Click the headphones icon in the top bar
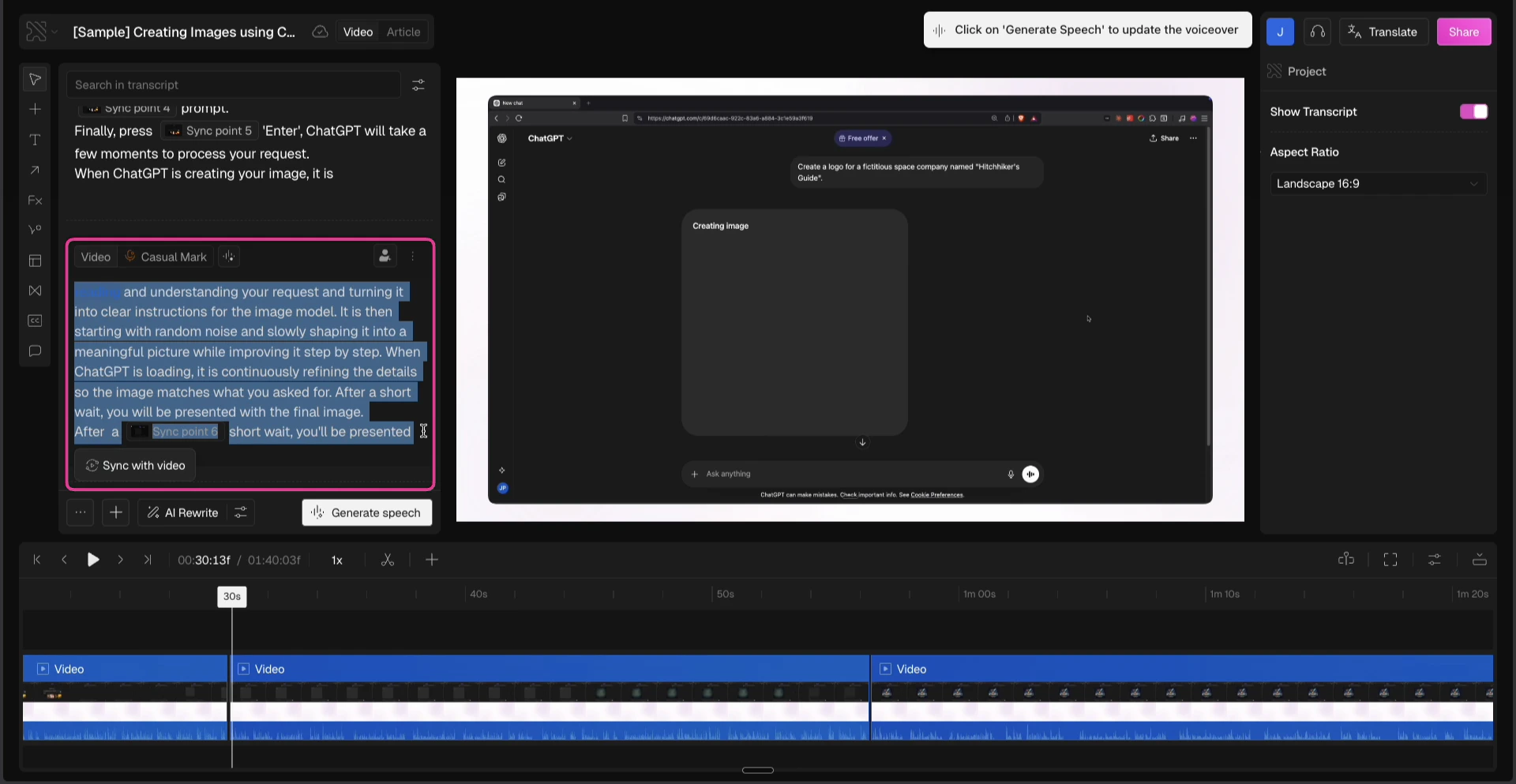 point(1317,32)
